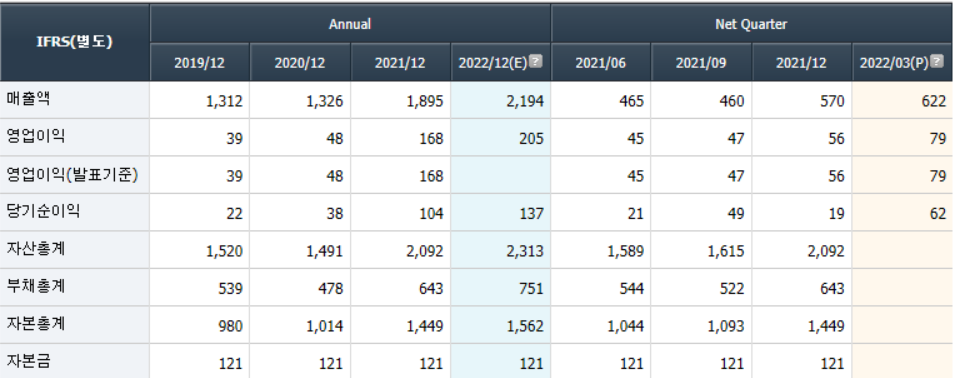Click the 부채총계 value 478
This screenshot has width=953, height=378.
click(331, 289)
